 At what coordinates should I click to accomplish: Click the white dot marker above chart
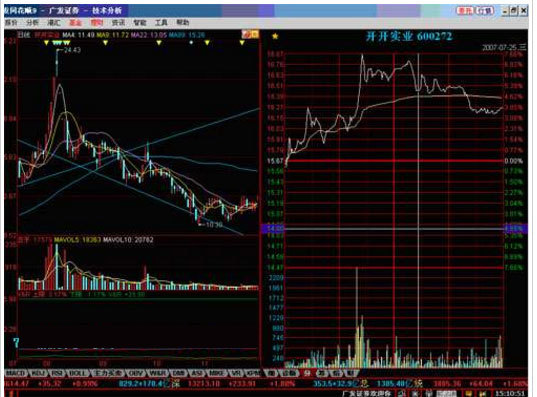[x=191, y=42]
